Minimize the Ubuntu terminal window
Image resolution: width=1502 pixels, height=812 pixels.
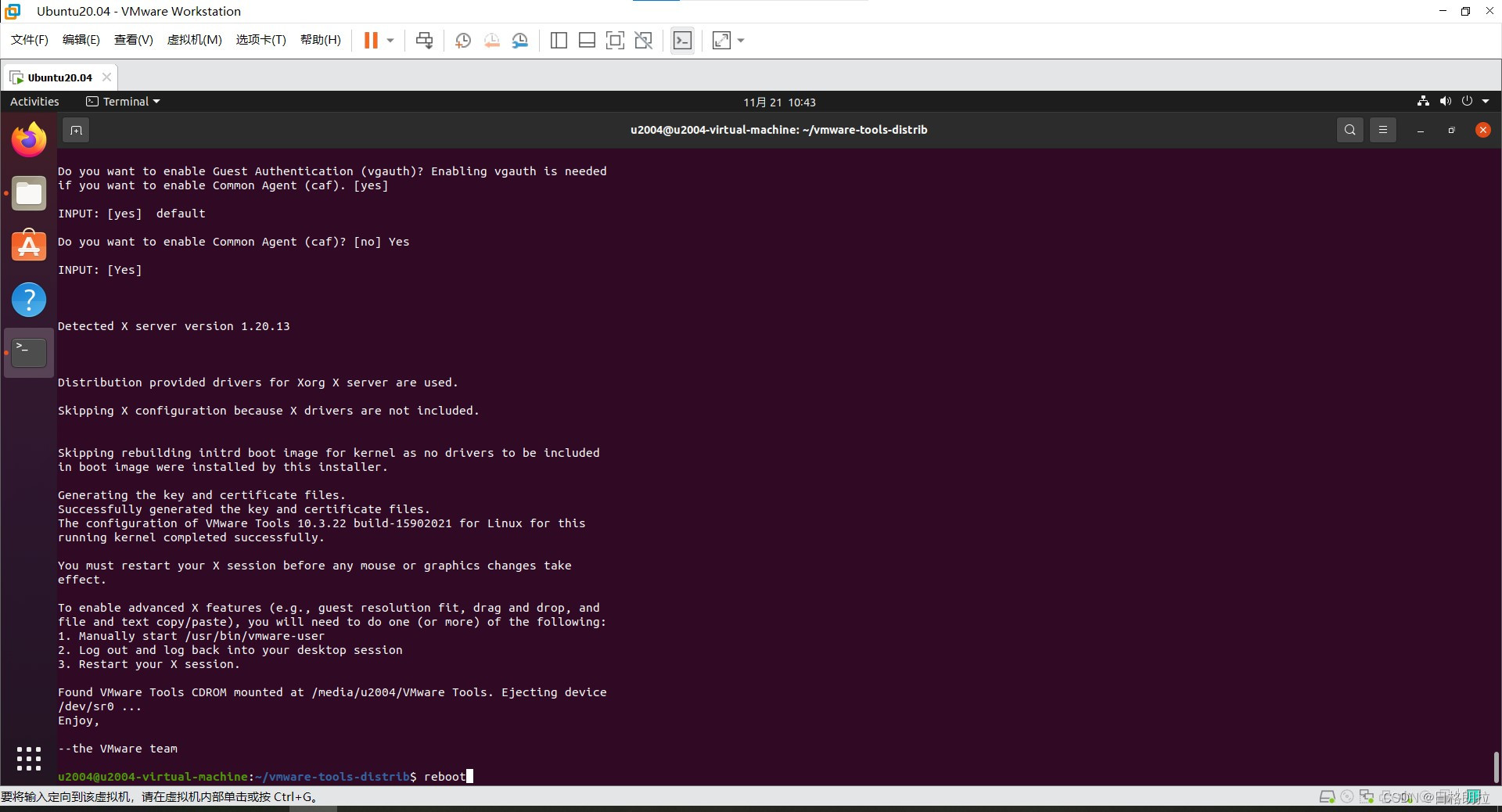coord(1420,131)
